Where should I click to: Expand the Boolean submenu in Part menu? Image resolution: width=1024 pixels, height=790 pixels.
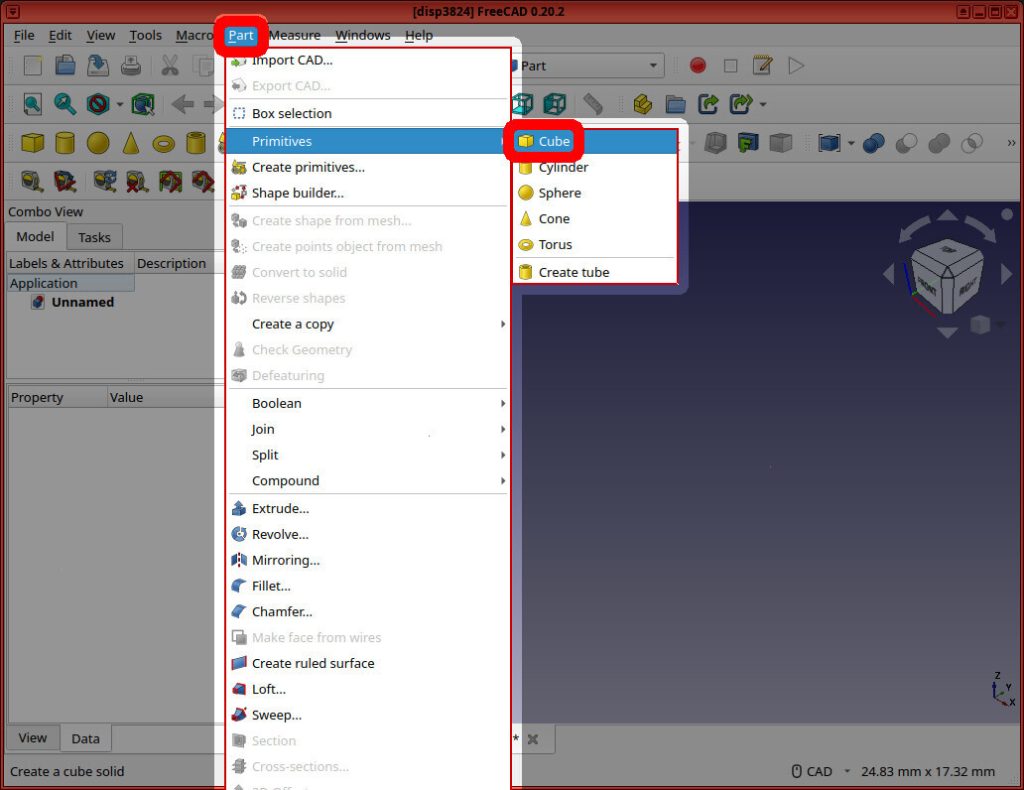click(276, 403)
